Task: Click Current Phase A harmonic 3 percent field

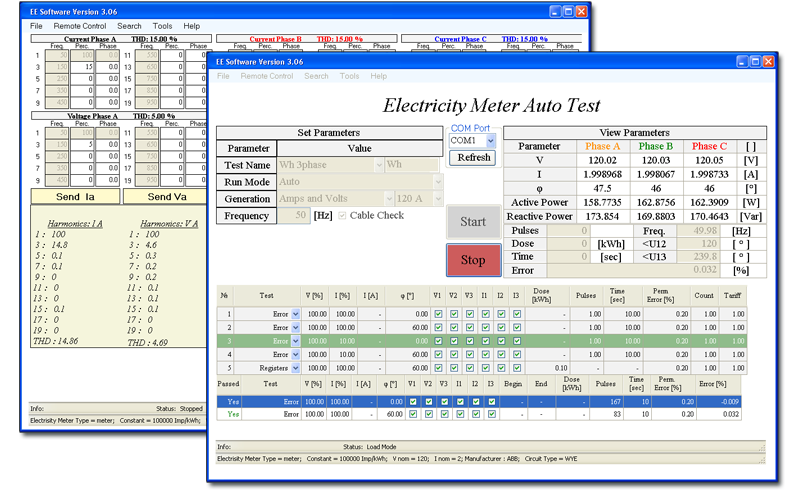Action: coord(82,67)
